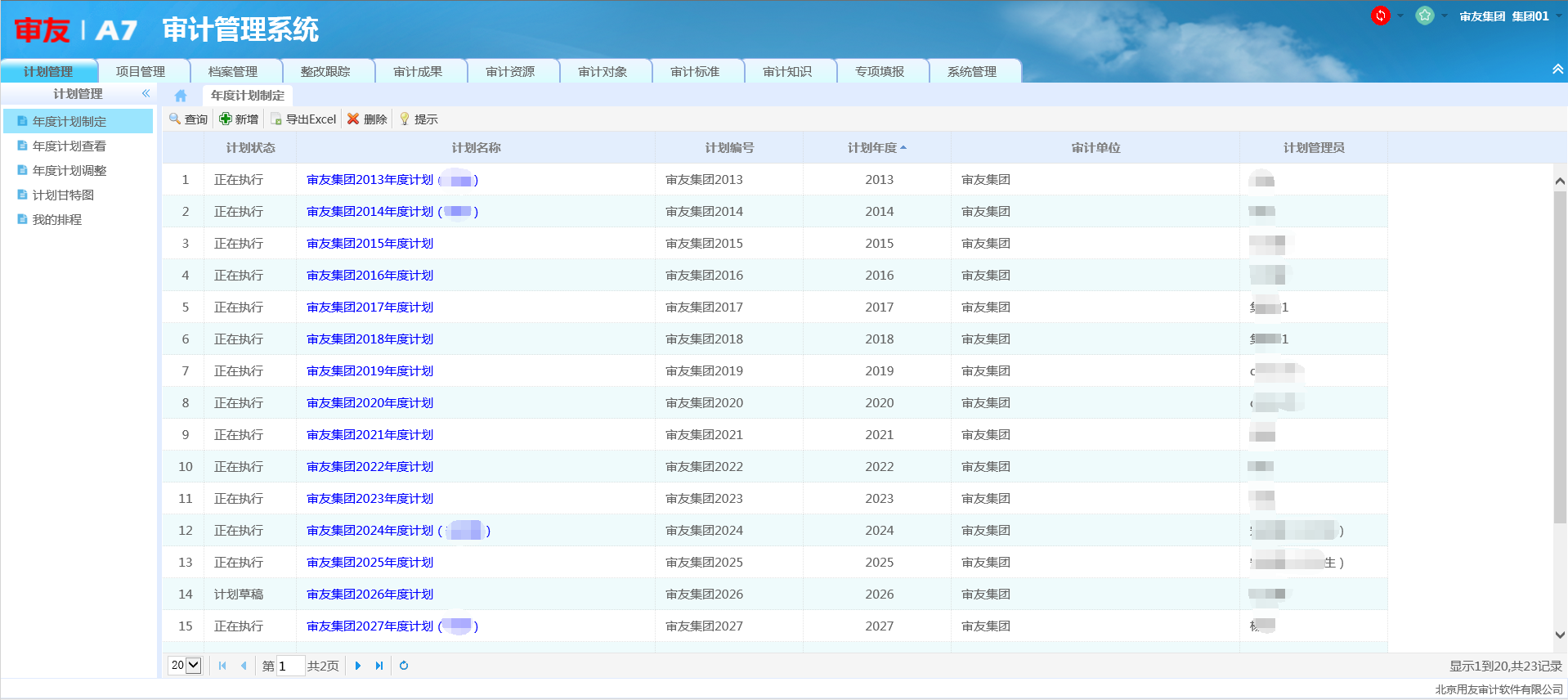Go to the next page arrow
The width and height of the screenshot is (1568, 700).
358,666
